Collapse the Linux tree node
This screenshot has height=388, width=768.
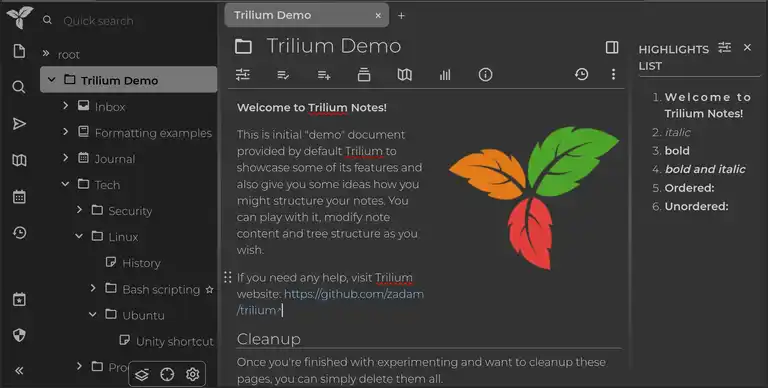[79, 236]
